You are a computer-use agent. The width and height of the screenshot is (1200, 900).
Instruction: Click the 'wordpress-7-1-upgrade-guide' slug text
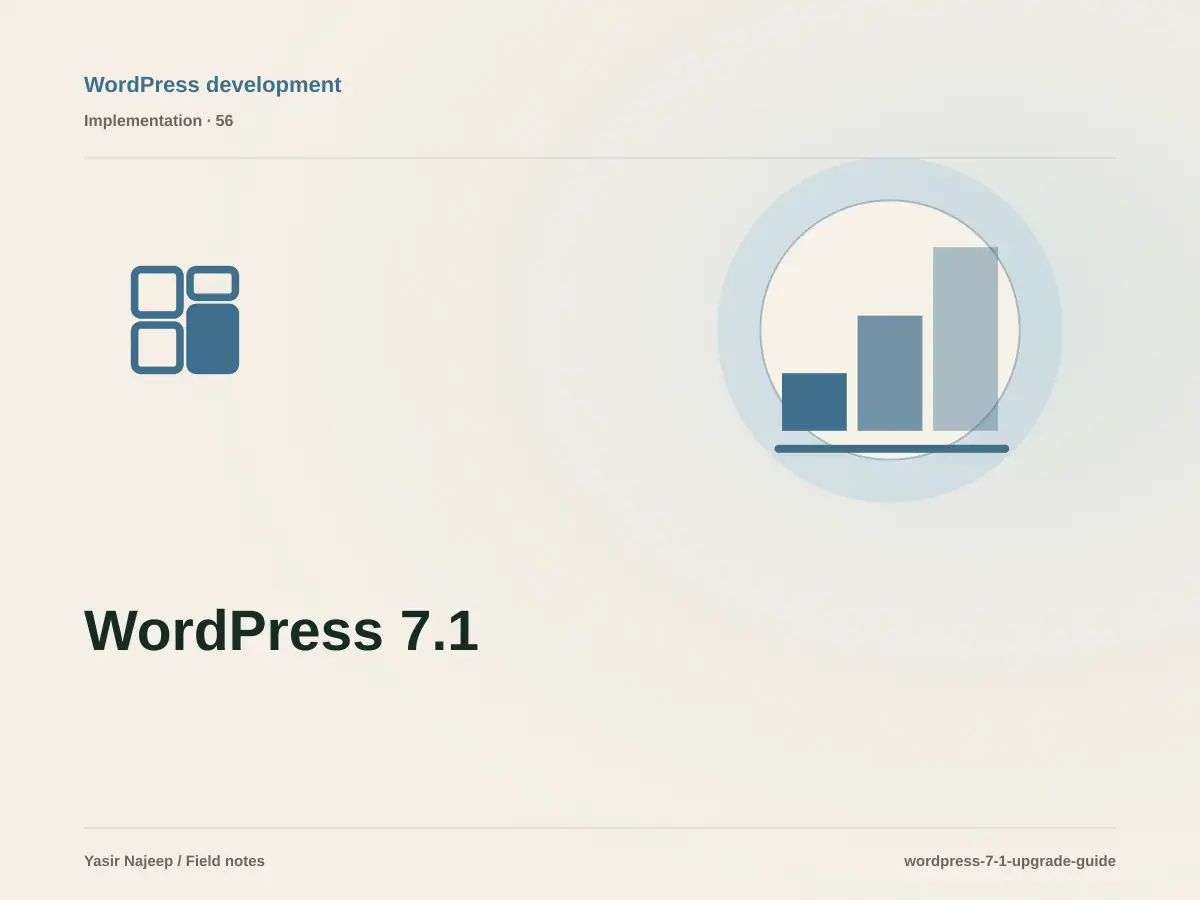click(1010, 861)
